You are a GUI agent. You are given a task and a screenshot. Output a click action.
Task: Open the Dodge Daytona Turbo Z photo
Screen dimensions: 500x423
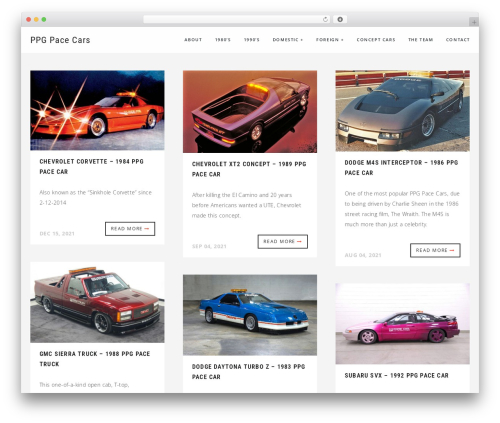point(250,315)
